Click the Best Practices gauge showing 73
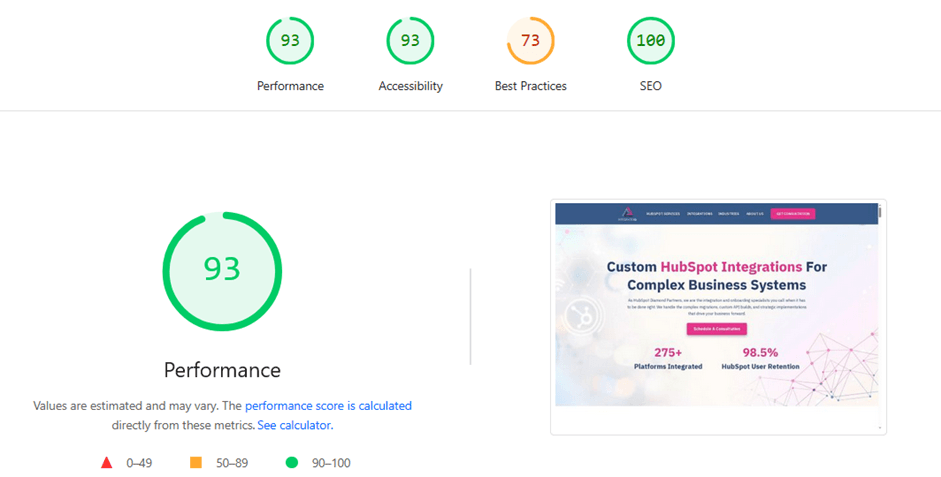 [531, 41]
